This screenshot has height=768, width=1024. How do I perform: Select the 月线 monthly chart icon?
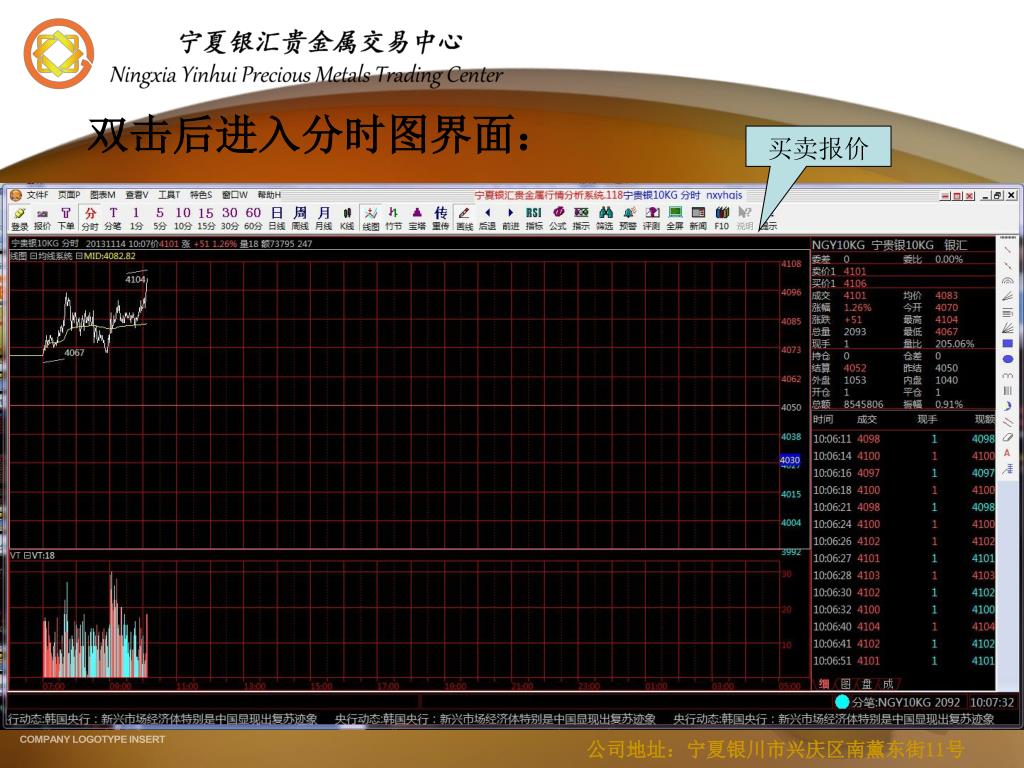tap(324, 218)
